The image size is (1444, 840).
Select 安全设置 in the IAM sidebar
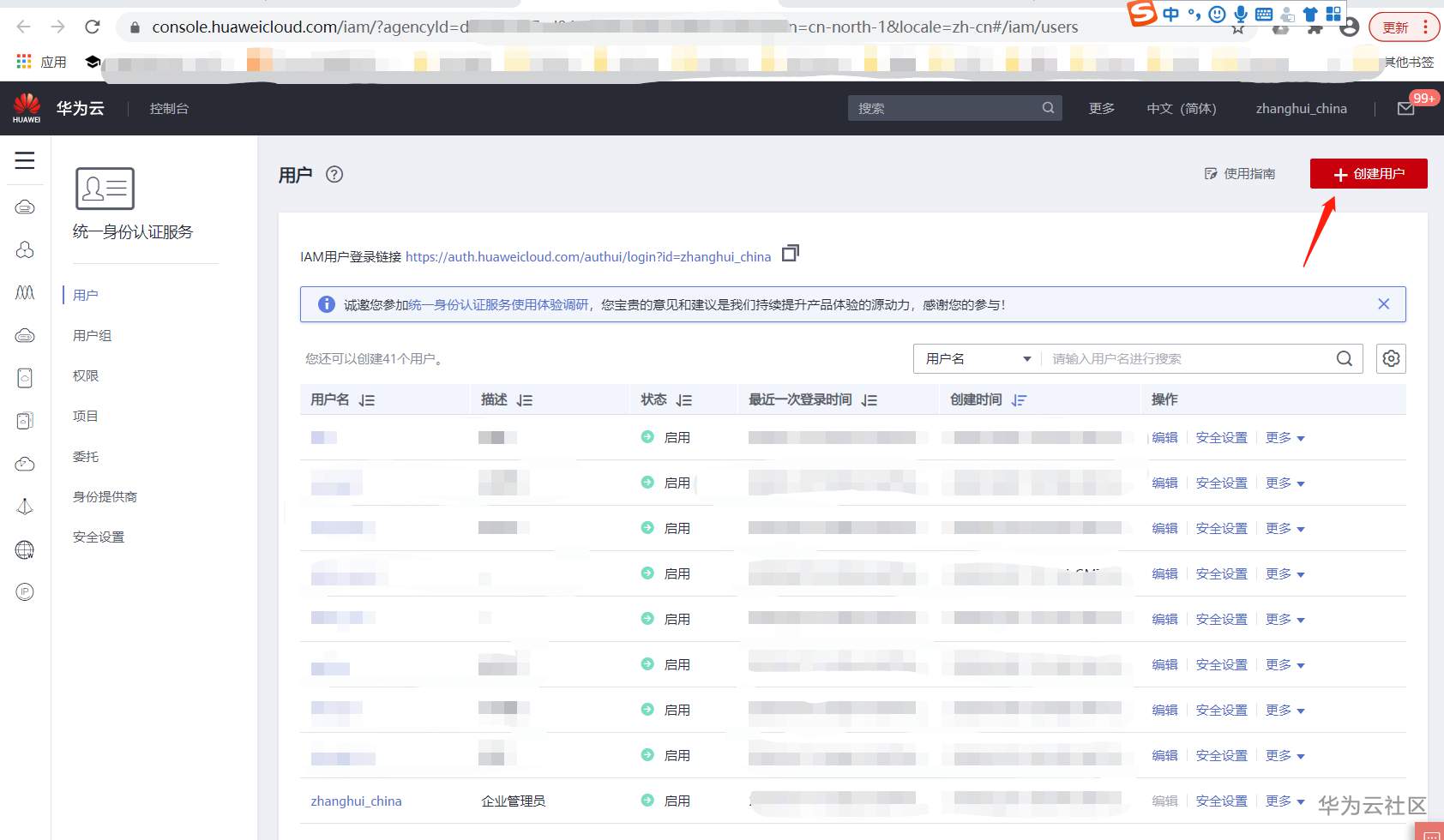99,537
